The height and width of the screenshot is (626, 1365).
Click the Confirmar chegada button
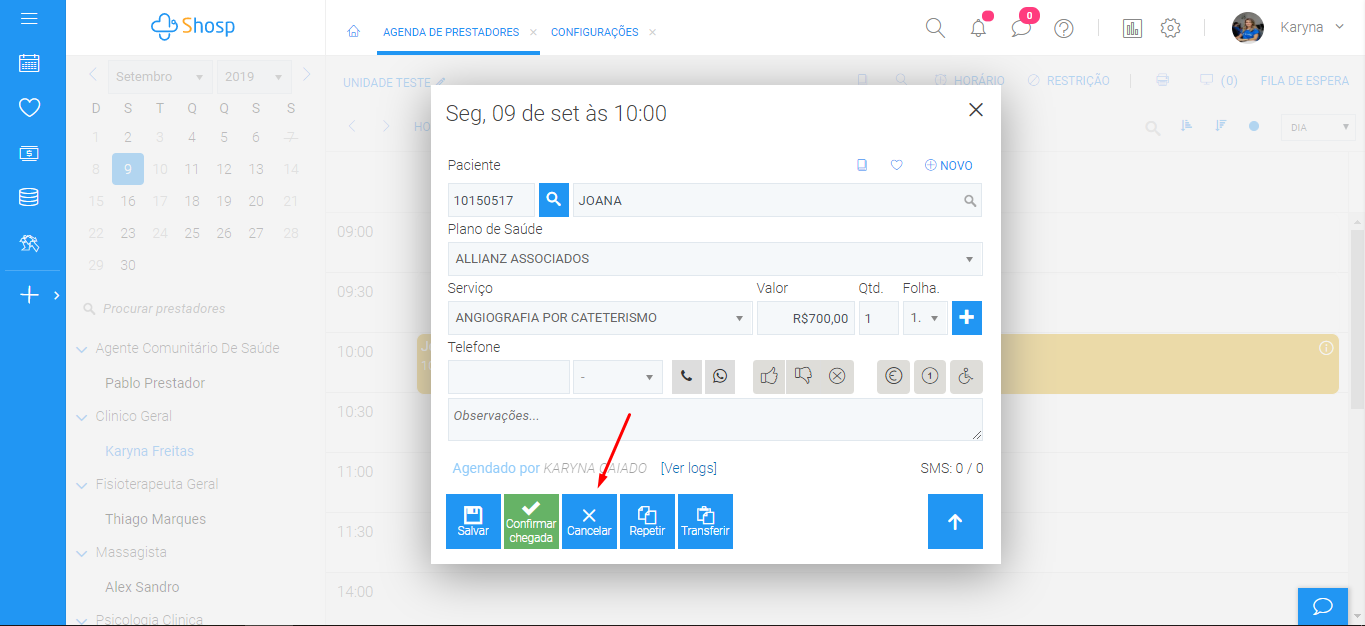click(x=531, y=522)
